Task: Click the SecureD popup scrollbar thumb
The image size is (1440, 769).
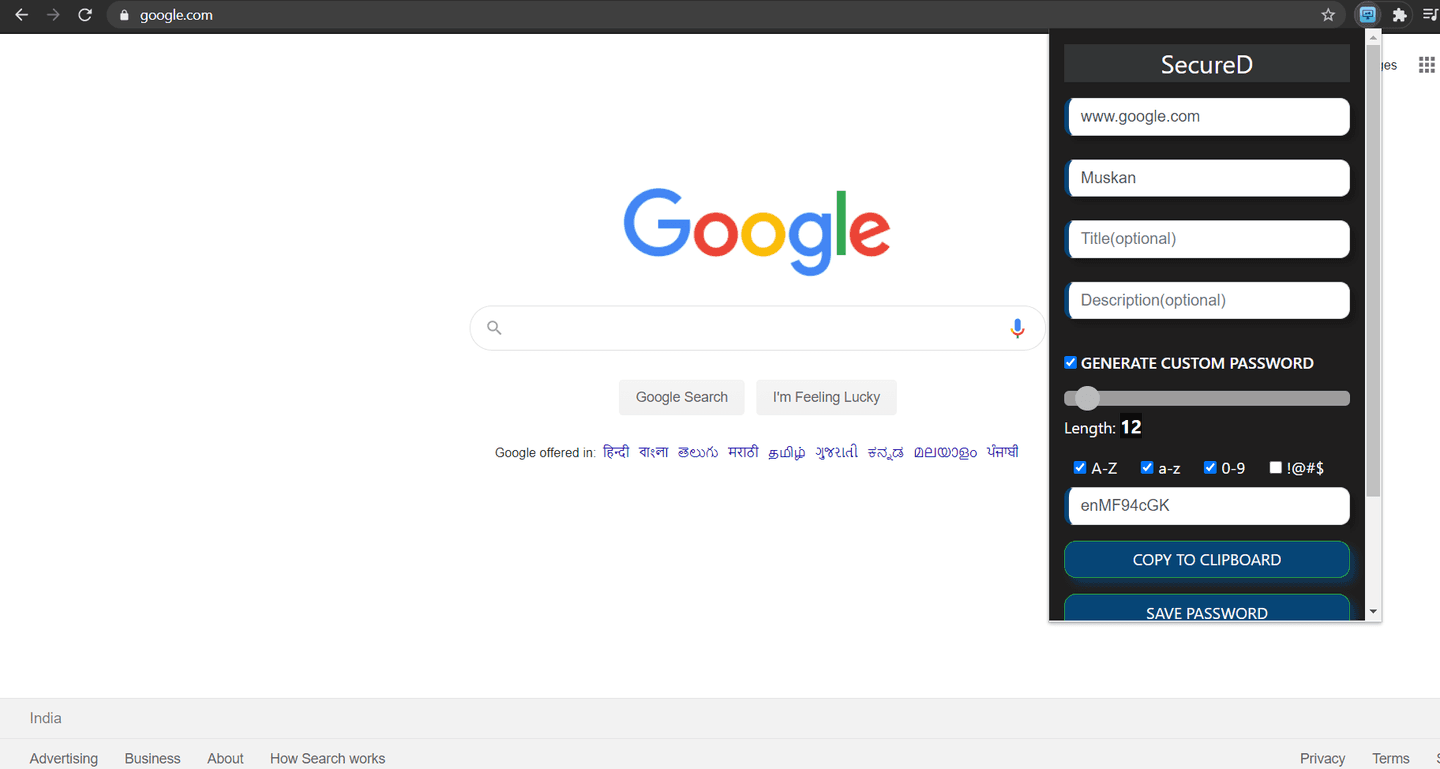Action: click(x=1373, y=271)
